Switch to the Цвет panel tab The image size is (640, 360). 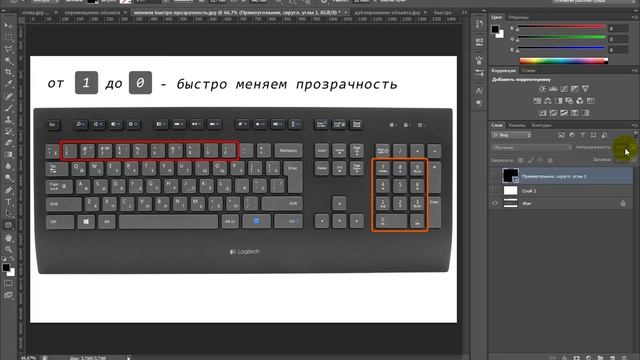(x=497, y=17)
